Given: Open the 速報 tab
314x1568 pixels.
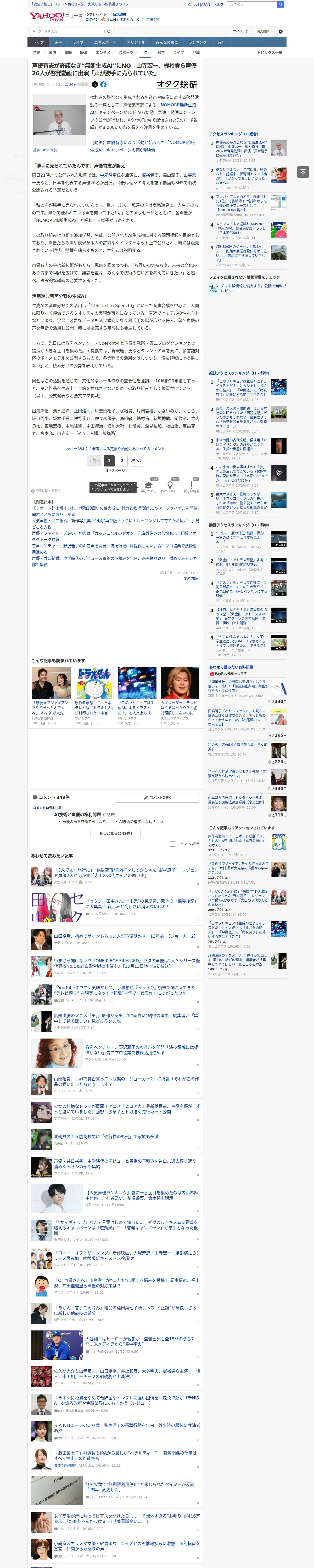Looking at the screenshot, I should tap(58, 43).
